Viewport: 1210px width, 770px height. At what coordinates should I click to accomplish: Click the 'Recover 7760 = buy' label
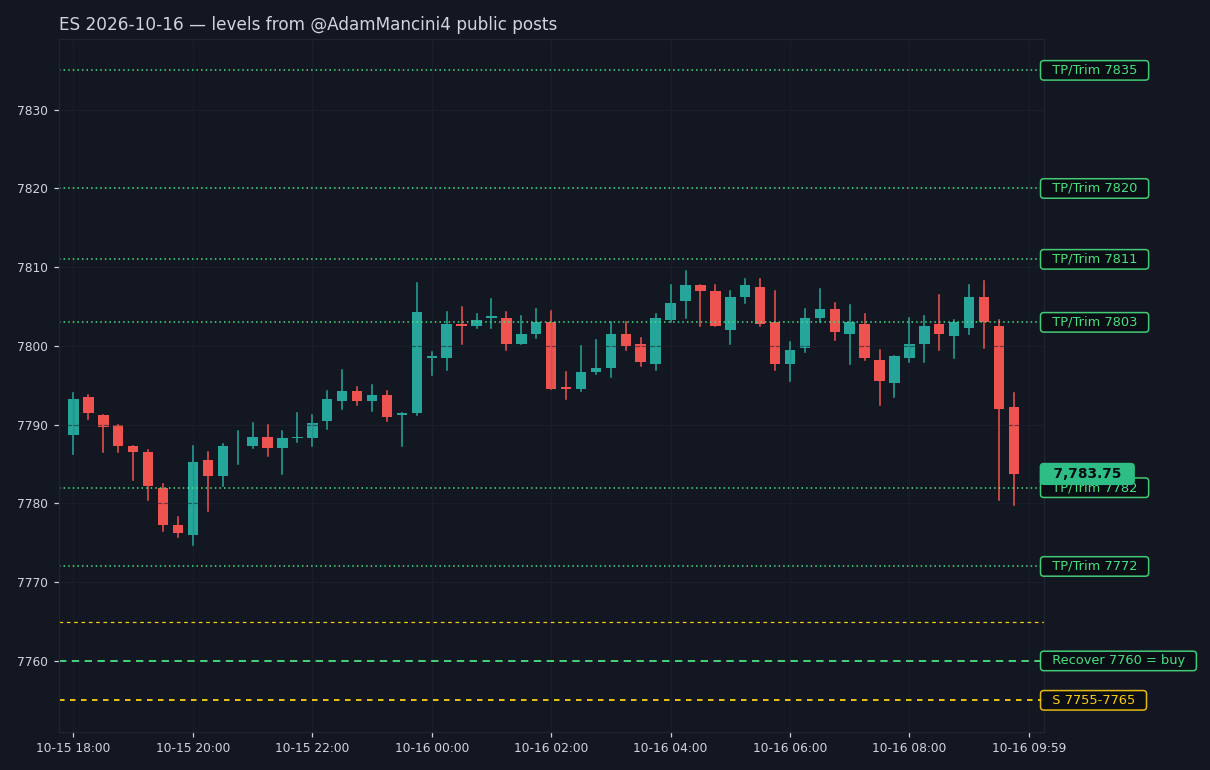(x=1118, y=660)
